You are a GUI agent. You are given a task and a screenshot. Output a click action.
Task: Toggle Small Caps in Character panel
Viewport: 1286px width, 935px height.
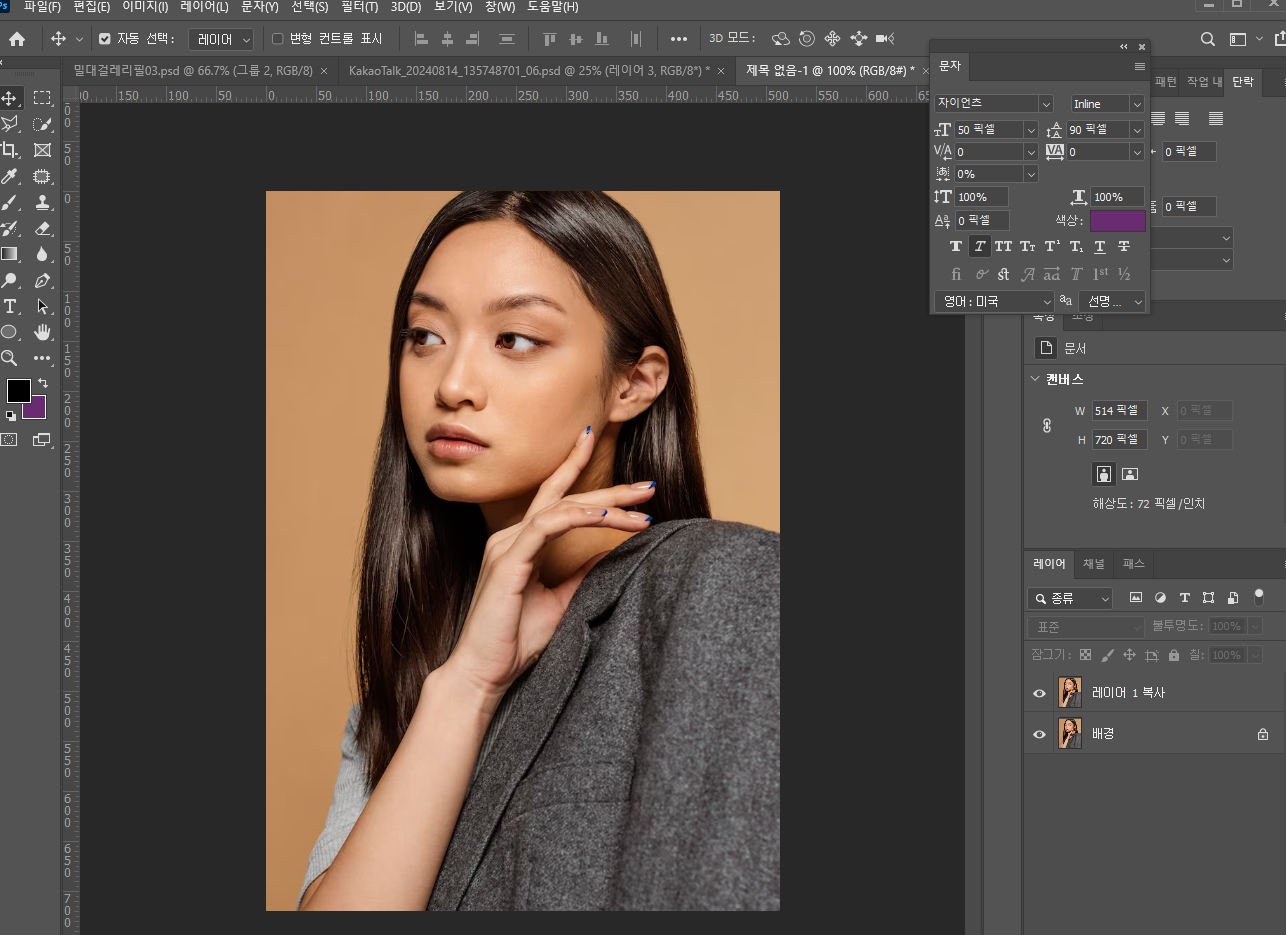pyautogui.click(x=1027, y=246)
